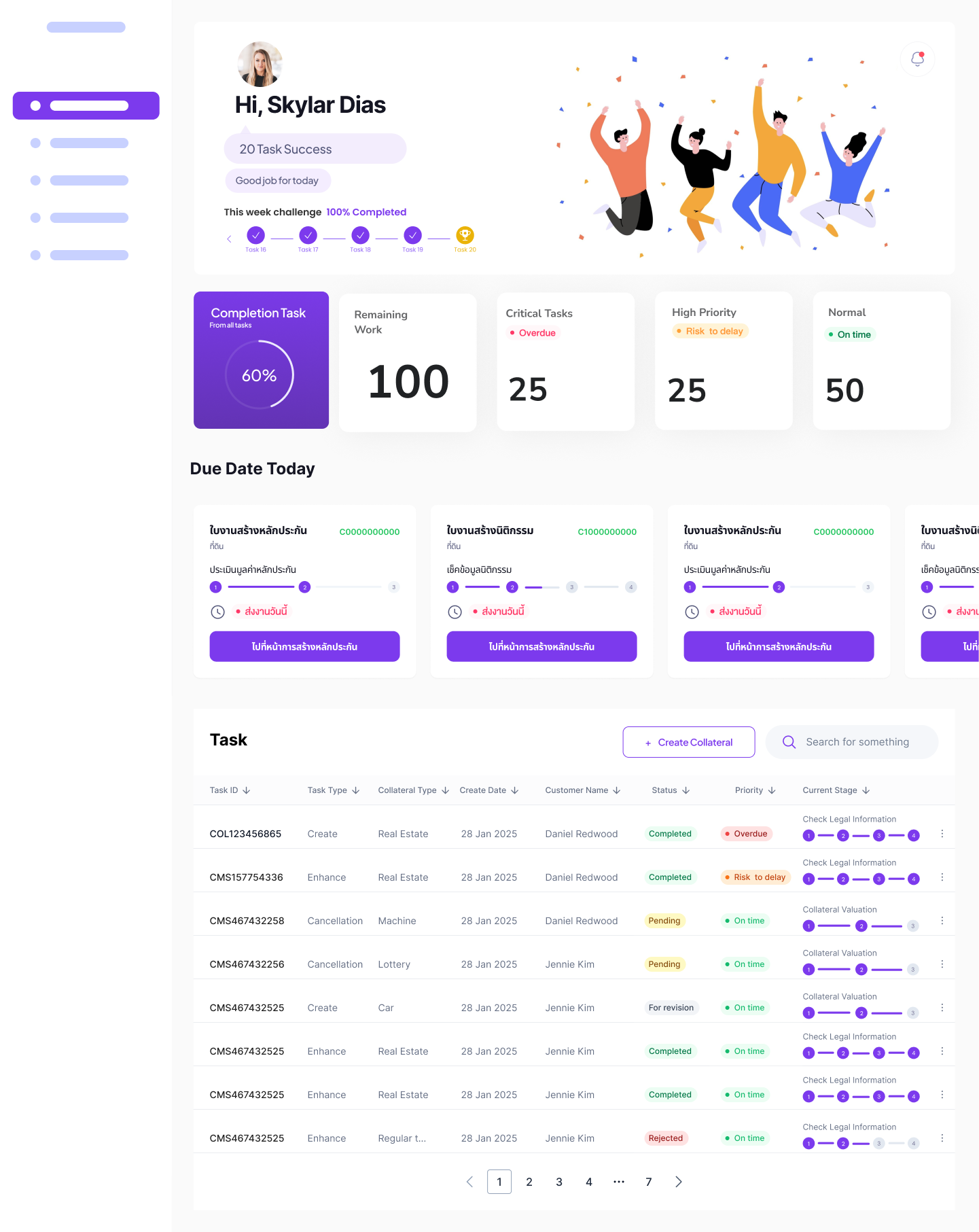This screenshot has width=979, height=1232.
Task: Click step 3 on C1000000000 card progress
Action: click(572, 587)
